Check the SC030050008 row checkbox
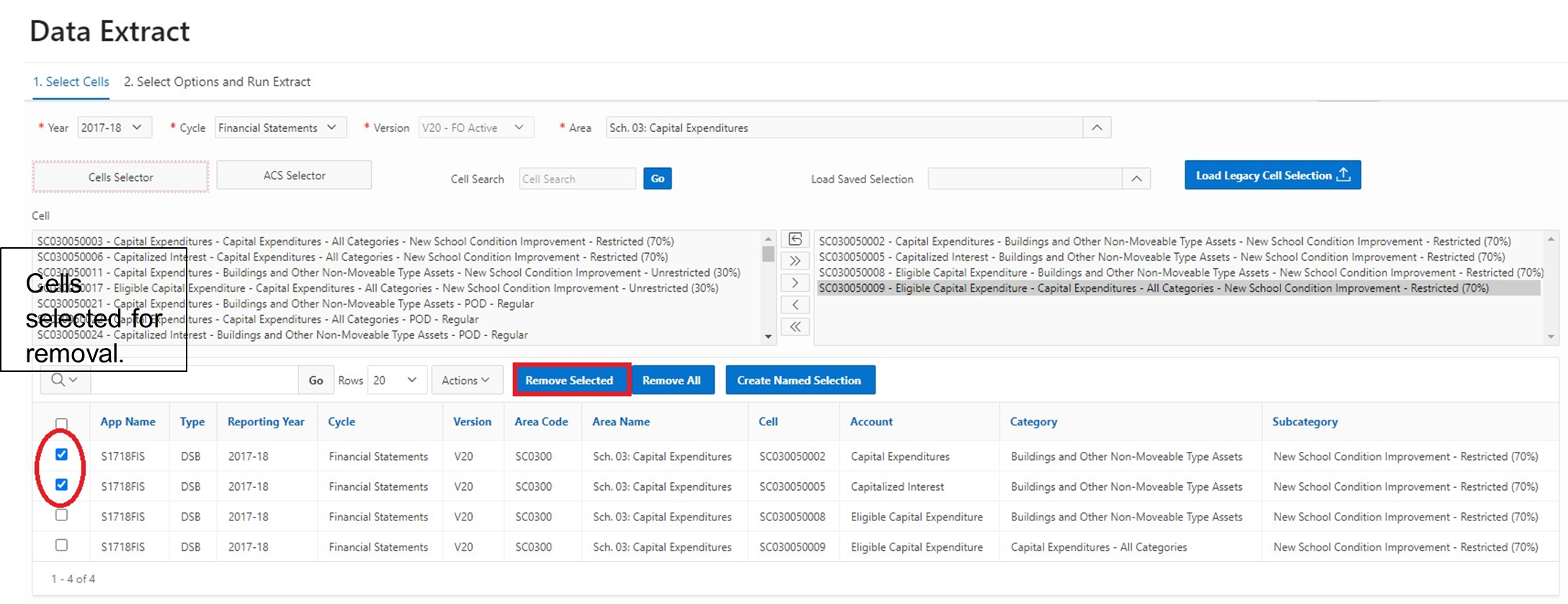This screenshot has height=604, width=1568. pyautogui.click(x=62, y=515)
